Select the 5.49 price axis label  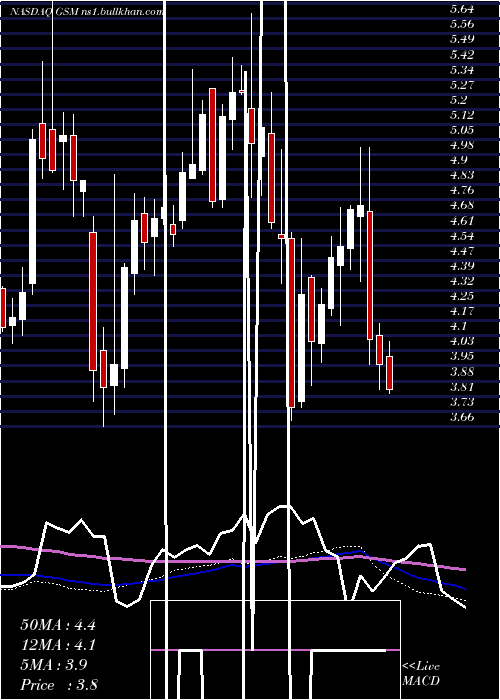(x=462, y=39)
